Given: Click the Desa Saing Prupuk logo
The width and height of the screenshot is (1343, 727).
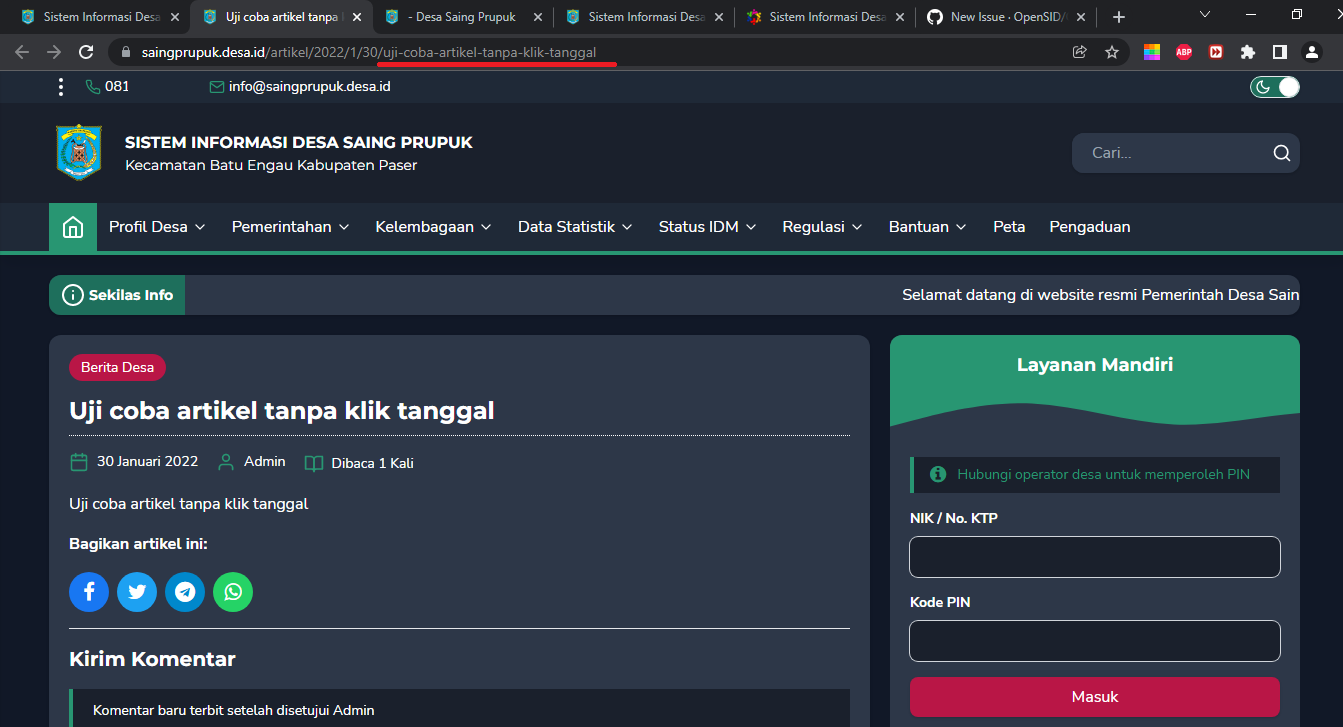Looking at the screenshot, I should point(78,153).
